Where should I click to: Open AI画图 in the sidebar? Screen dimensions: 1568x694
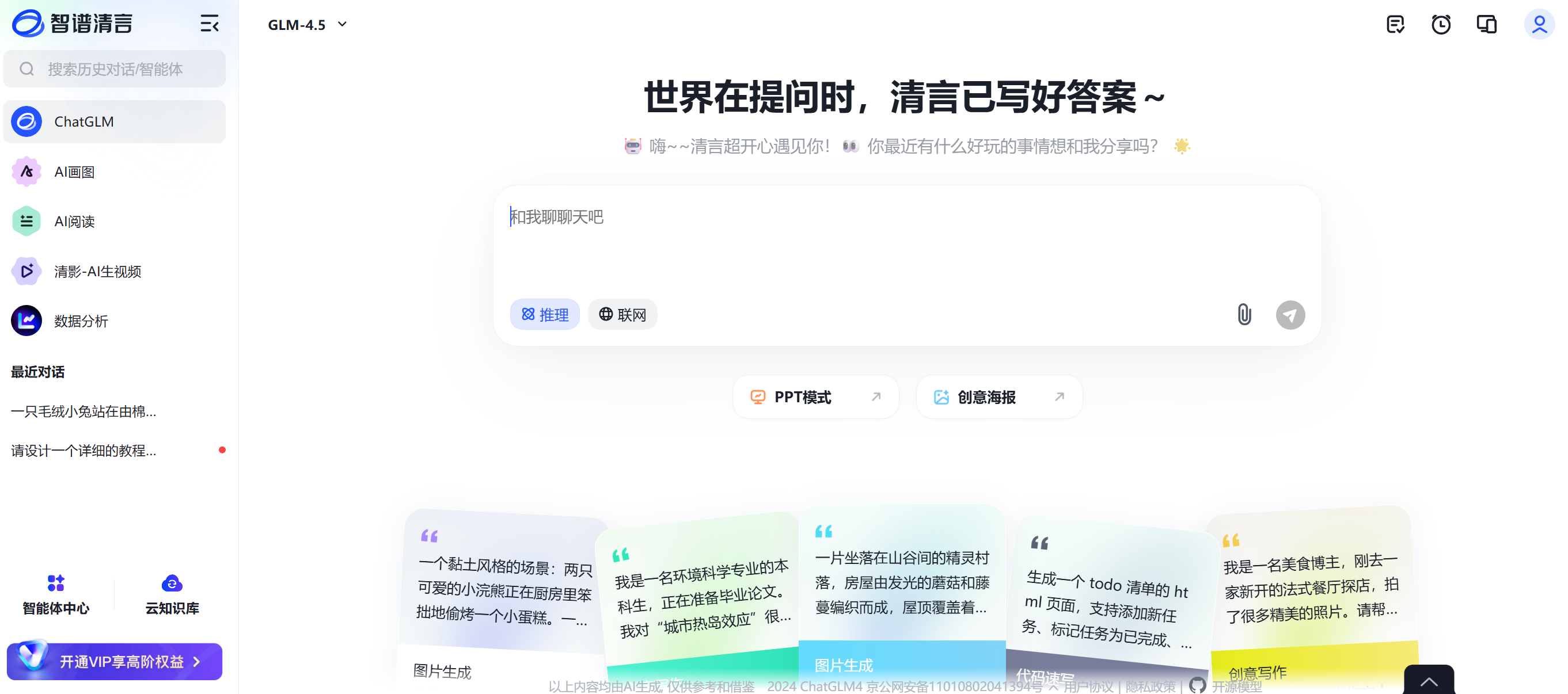pos(115,172)
